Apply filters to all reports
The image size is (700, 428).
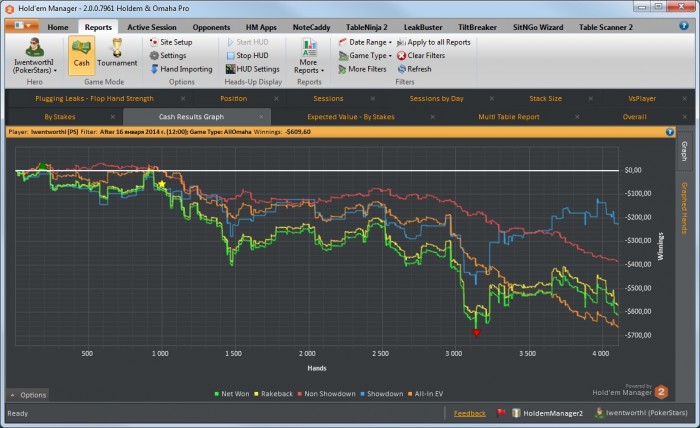click(x=433, y=42)
